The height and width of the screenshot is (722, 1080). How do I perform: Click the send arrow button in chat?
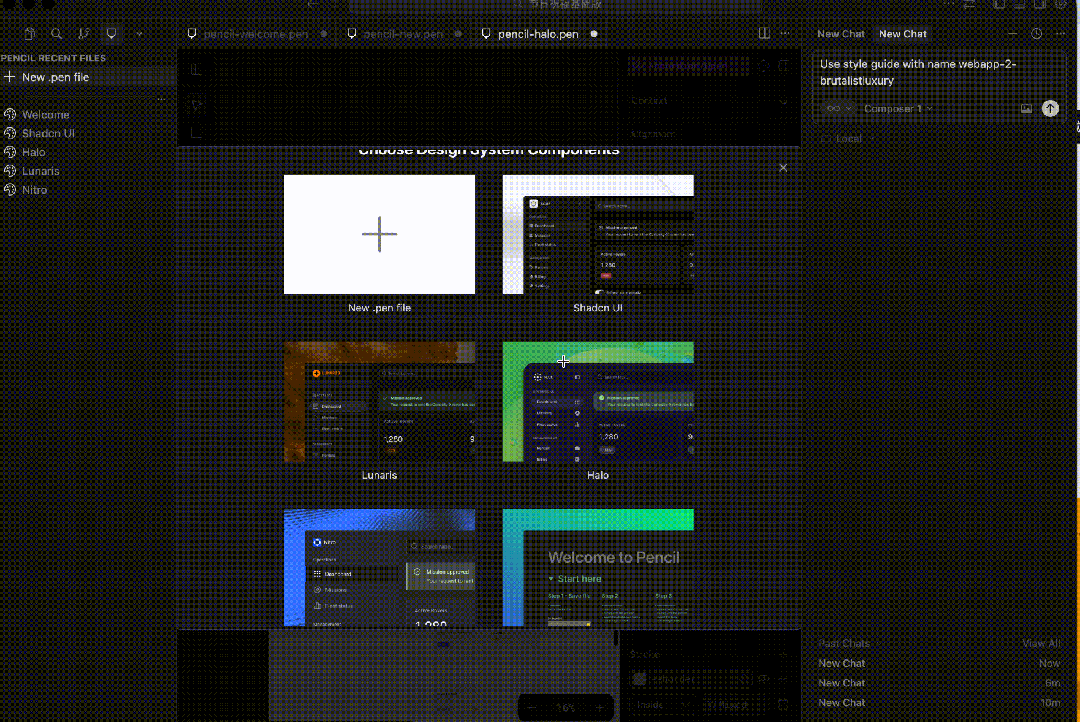(1050, 108)
